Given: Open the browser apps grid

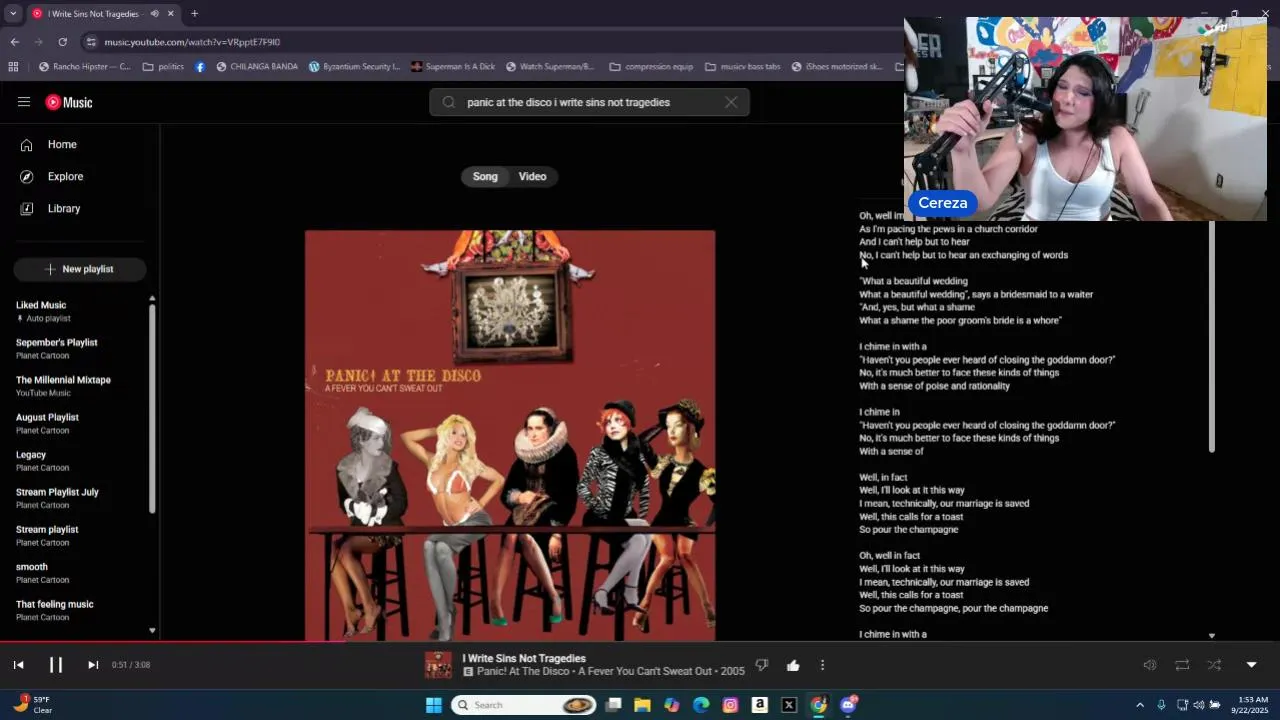Looking at the screenshot, I should coord(13,67).
